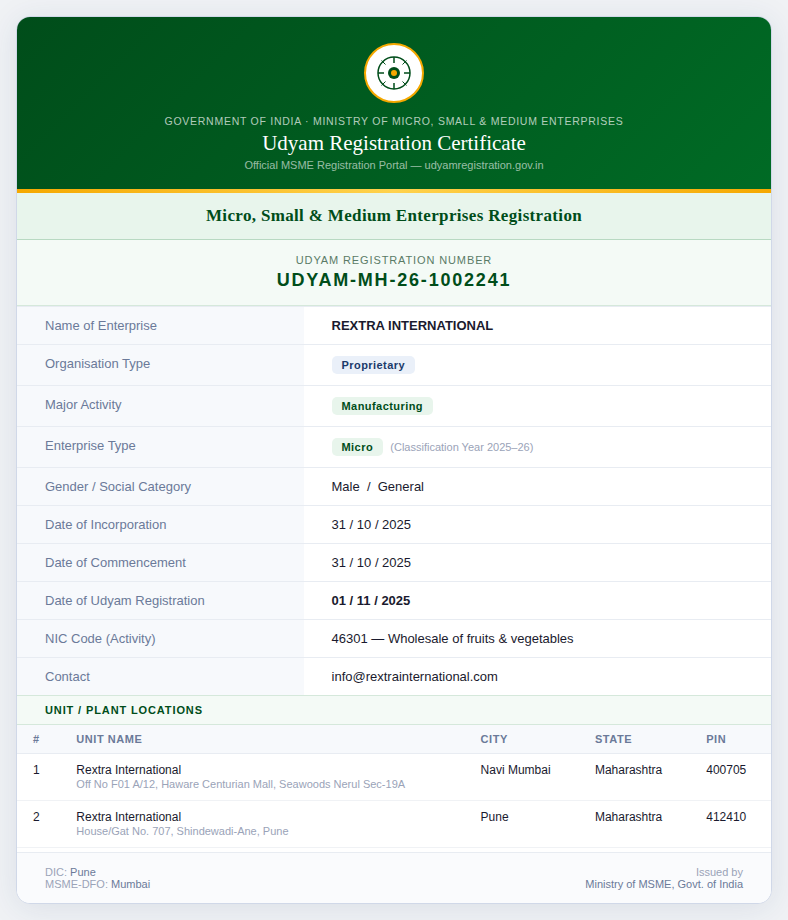Click the DIC: Pune footer entry

pos(70,872)
